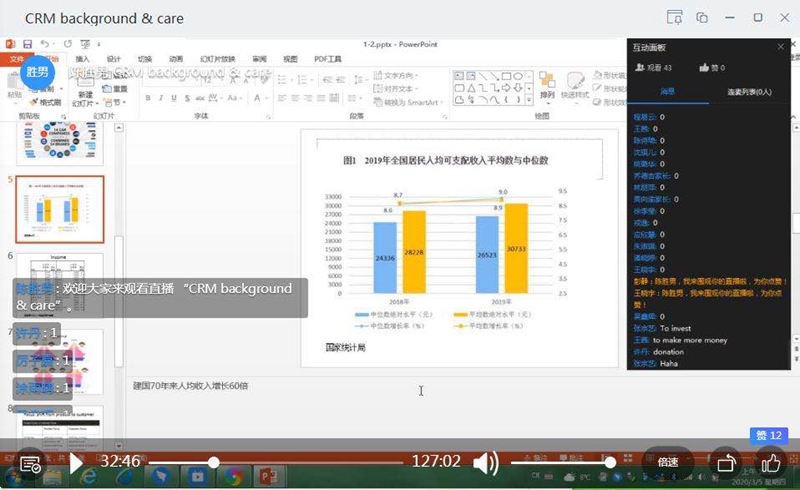800x490 pixels.
Task: Click the 赞 12 likes badge
Action: (x=768, y=436)
